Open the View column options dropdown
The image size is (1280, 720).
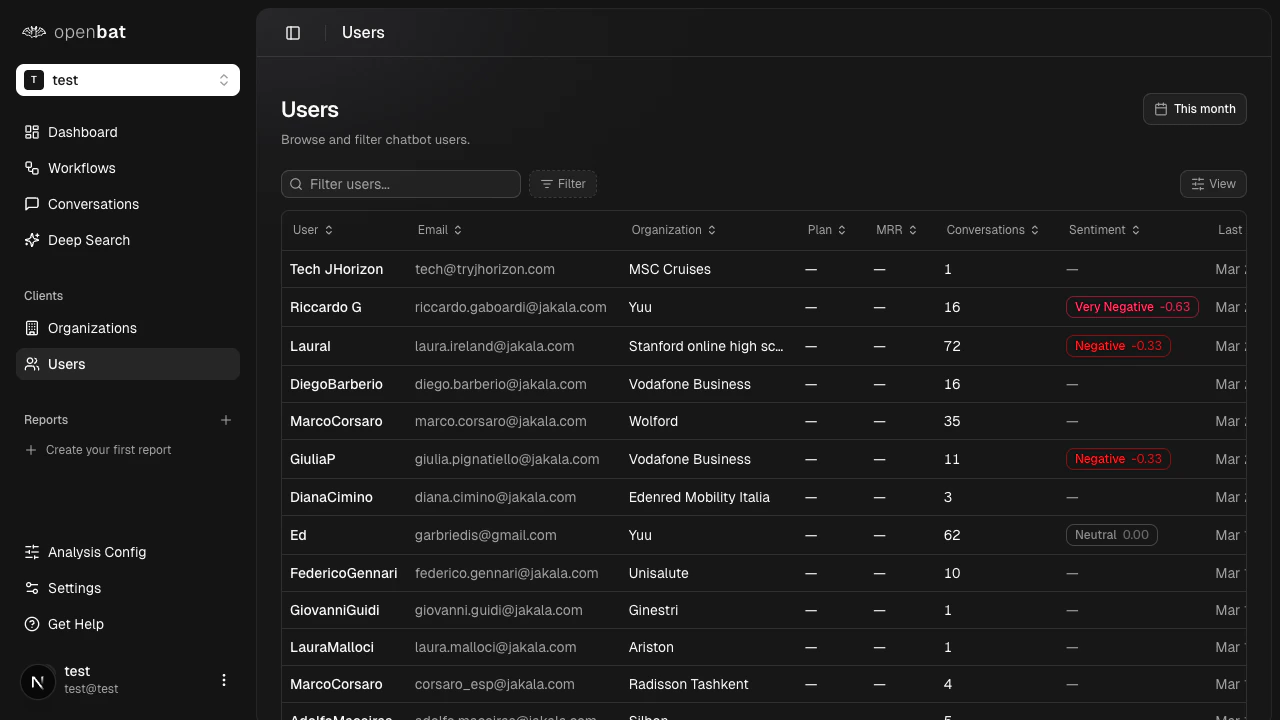tap(1212, 184)
